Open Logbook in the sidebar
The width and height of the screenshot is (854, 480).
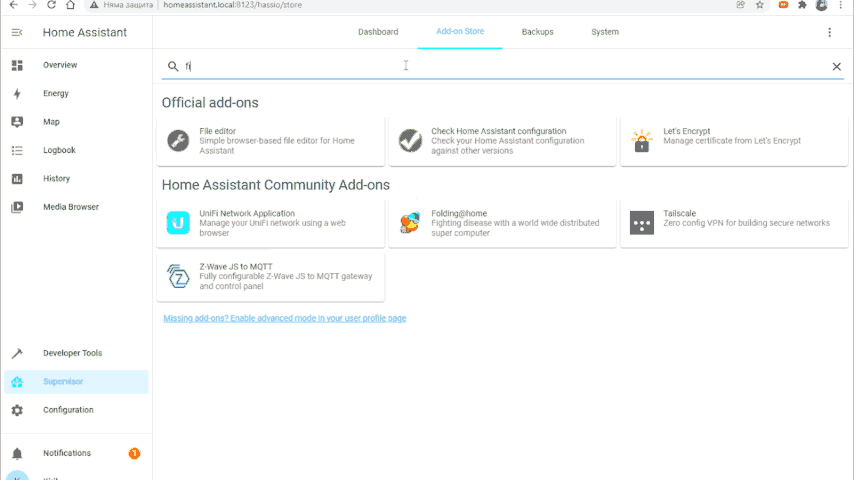(76, 150)
